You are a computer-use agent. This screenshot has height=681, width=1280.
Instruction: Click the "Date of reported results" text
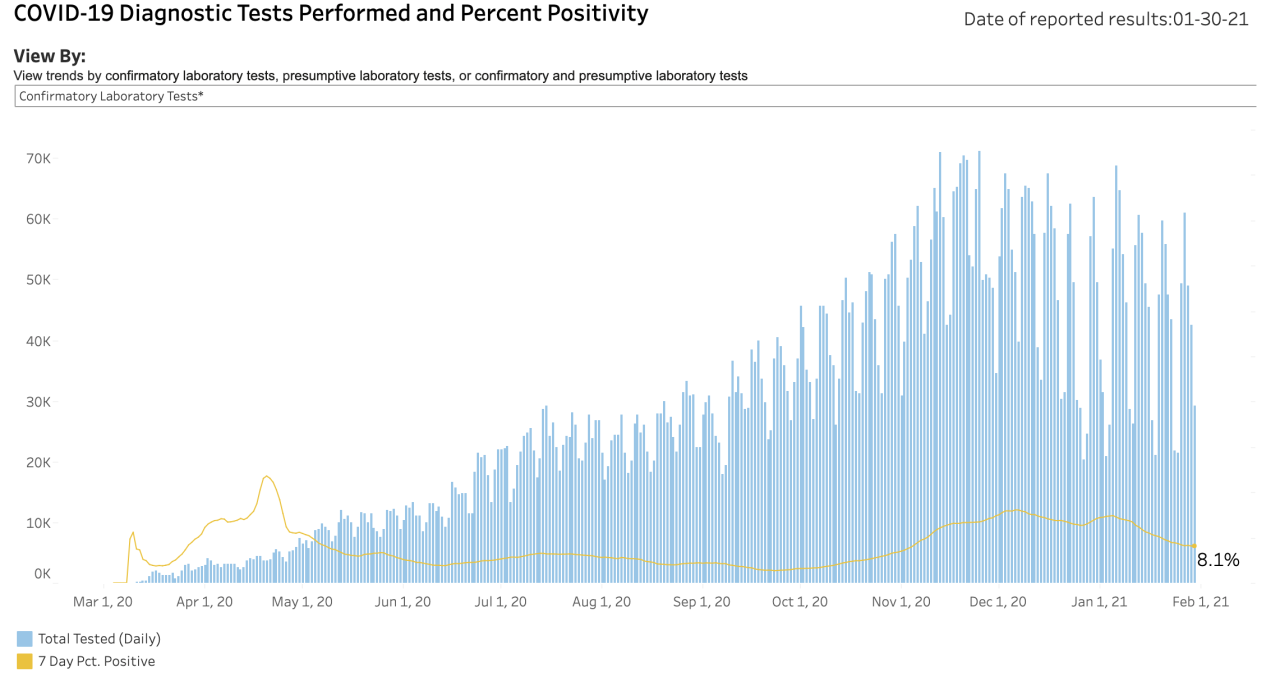[x=1106, y=19]
